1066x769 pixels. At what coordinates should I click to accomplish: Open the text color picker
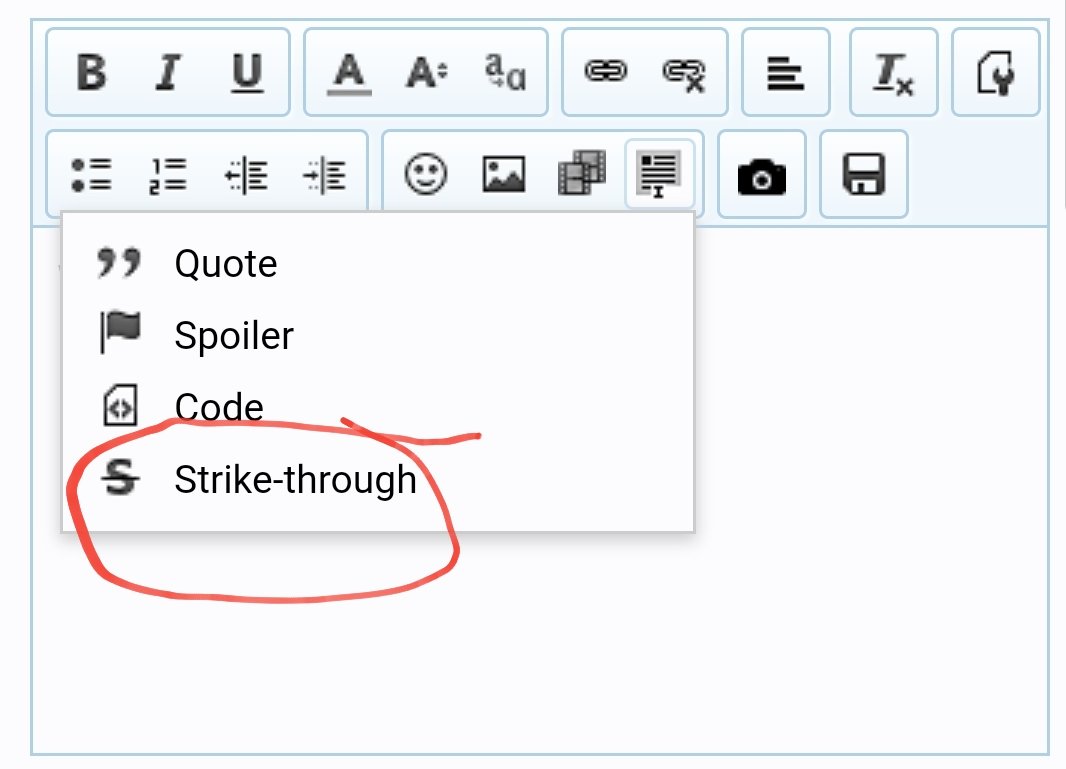point(349,72)
